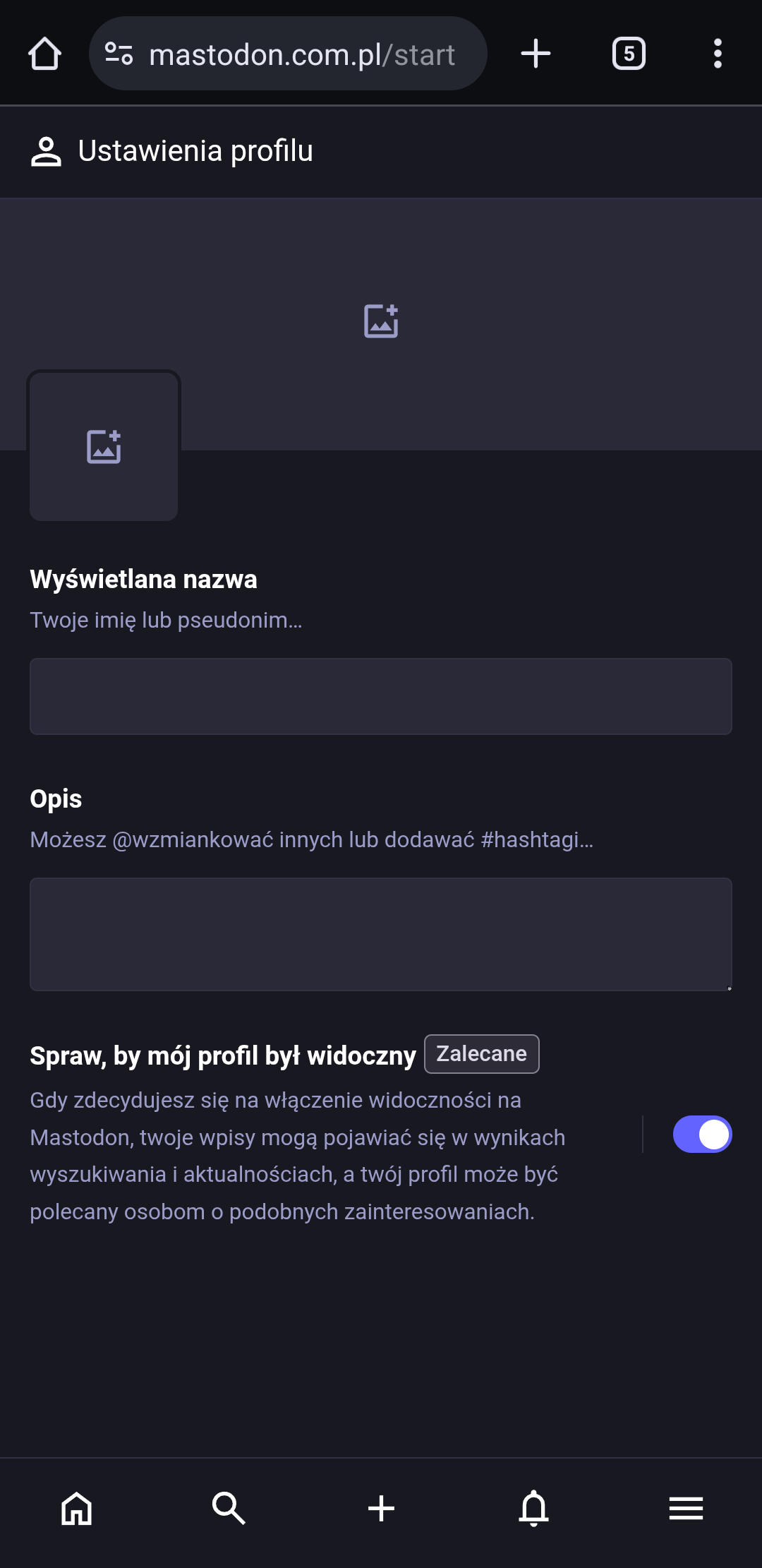This screenshot has height=1568, width=762.
Task: Upload a header banner image
Action: click(x=381, y=321)
